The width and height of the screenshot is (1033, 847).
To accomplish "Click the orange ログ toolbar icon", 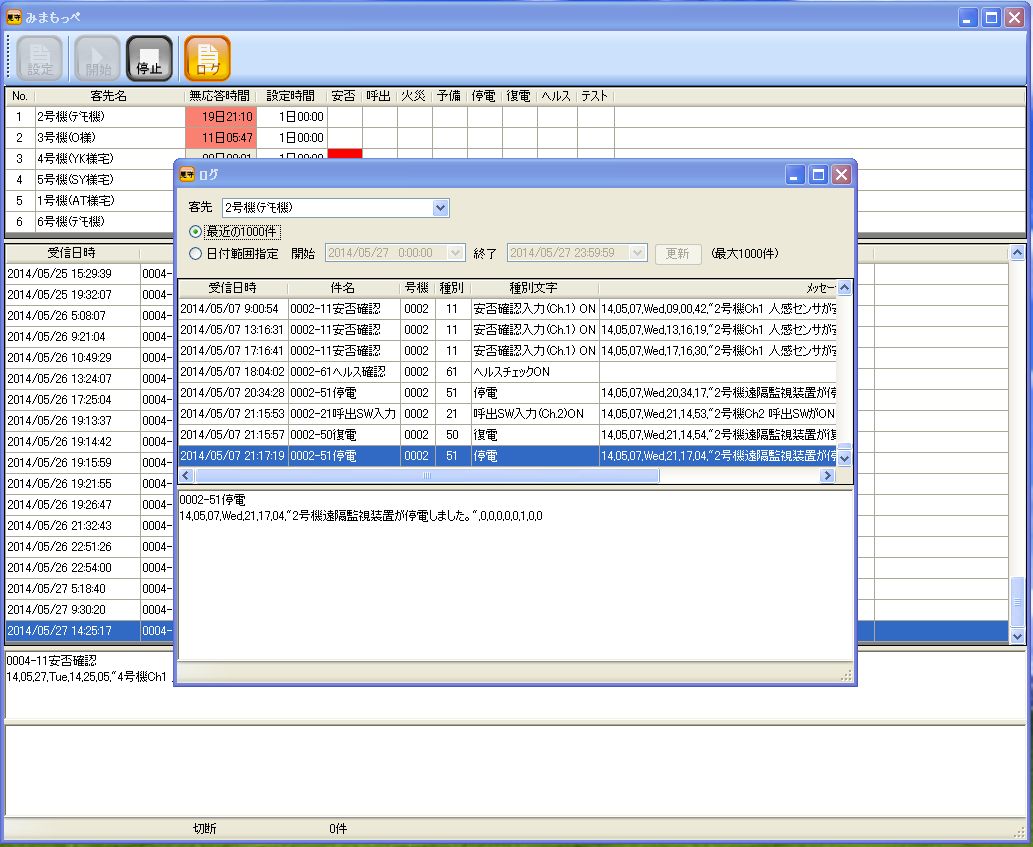I will pyautogui.click(x=207, y=58).
